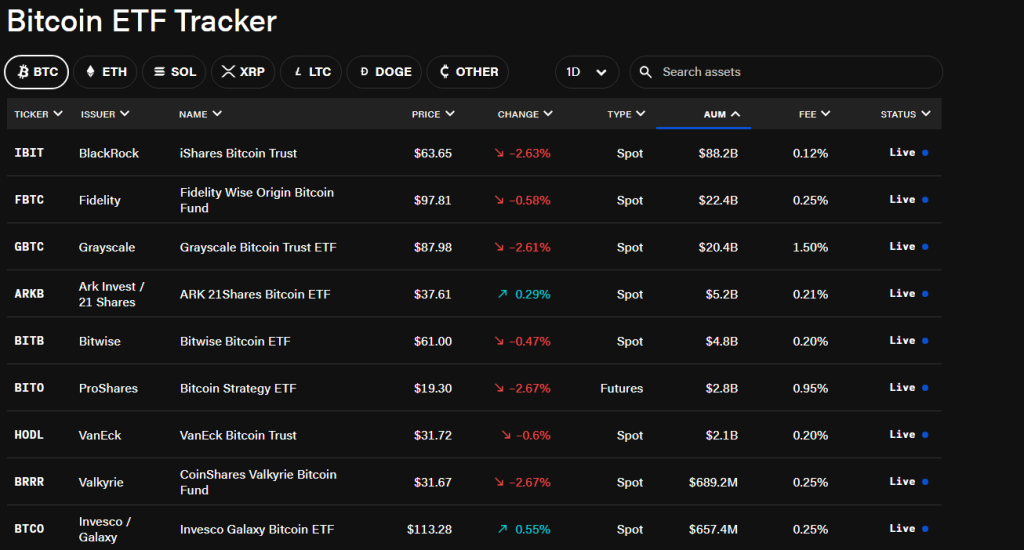Viewport: 1024px width, 550px height.
Task: Open the 1D timeframe dropdown
Action: (x=587, y=72)
